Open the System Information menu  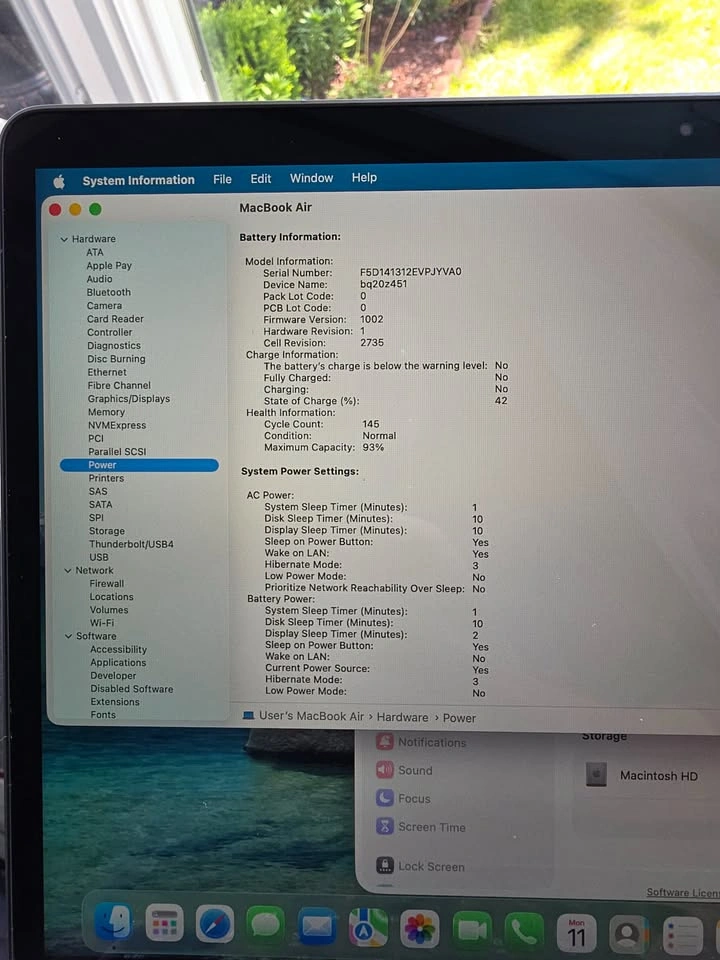[138, 180]
